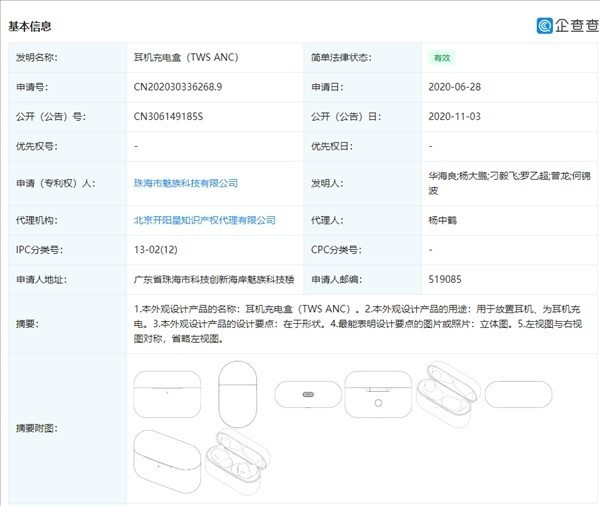Click the 摘要附图 field label
Image resolution: width=600 pixels, height=506 pixels.
[x=37, y=428]
